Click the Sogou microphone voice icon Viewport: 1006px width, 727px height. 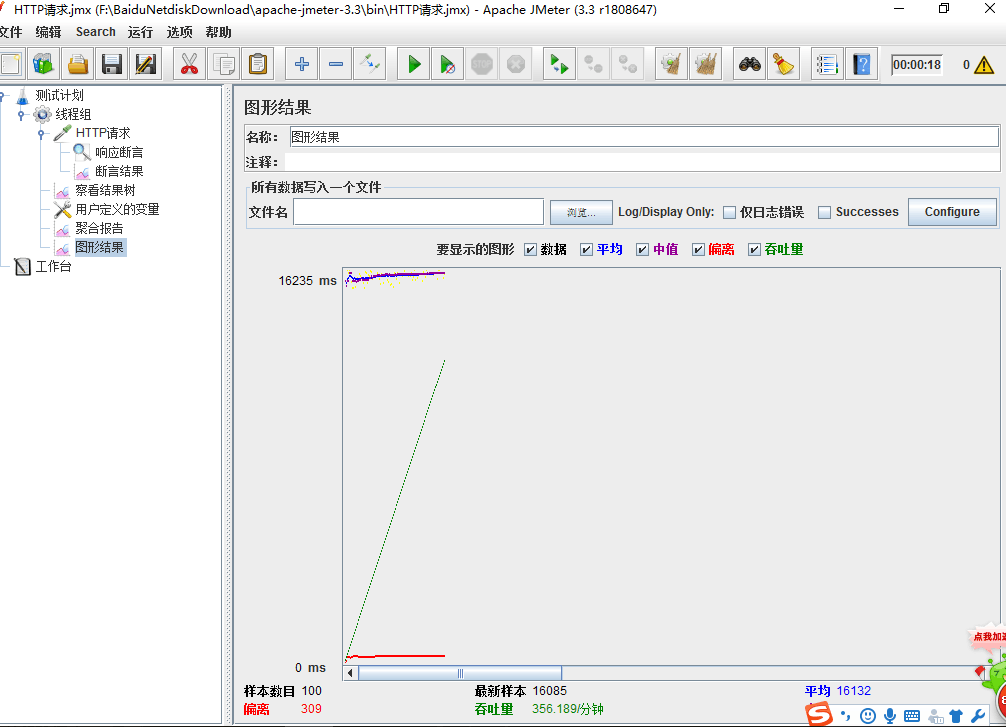890,715
